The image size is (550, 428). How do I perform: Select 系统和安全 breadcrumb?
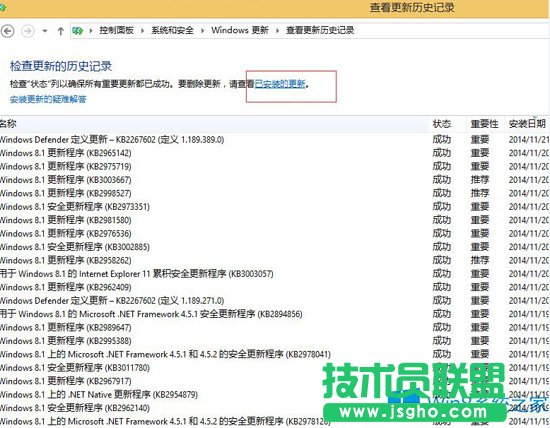(x=172, y=31)
